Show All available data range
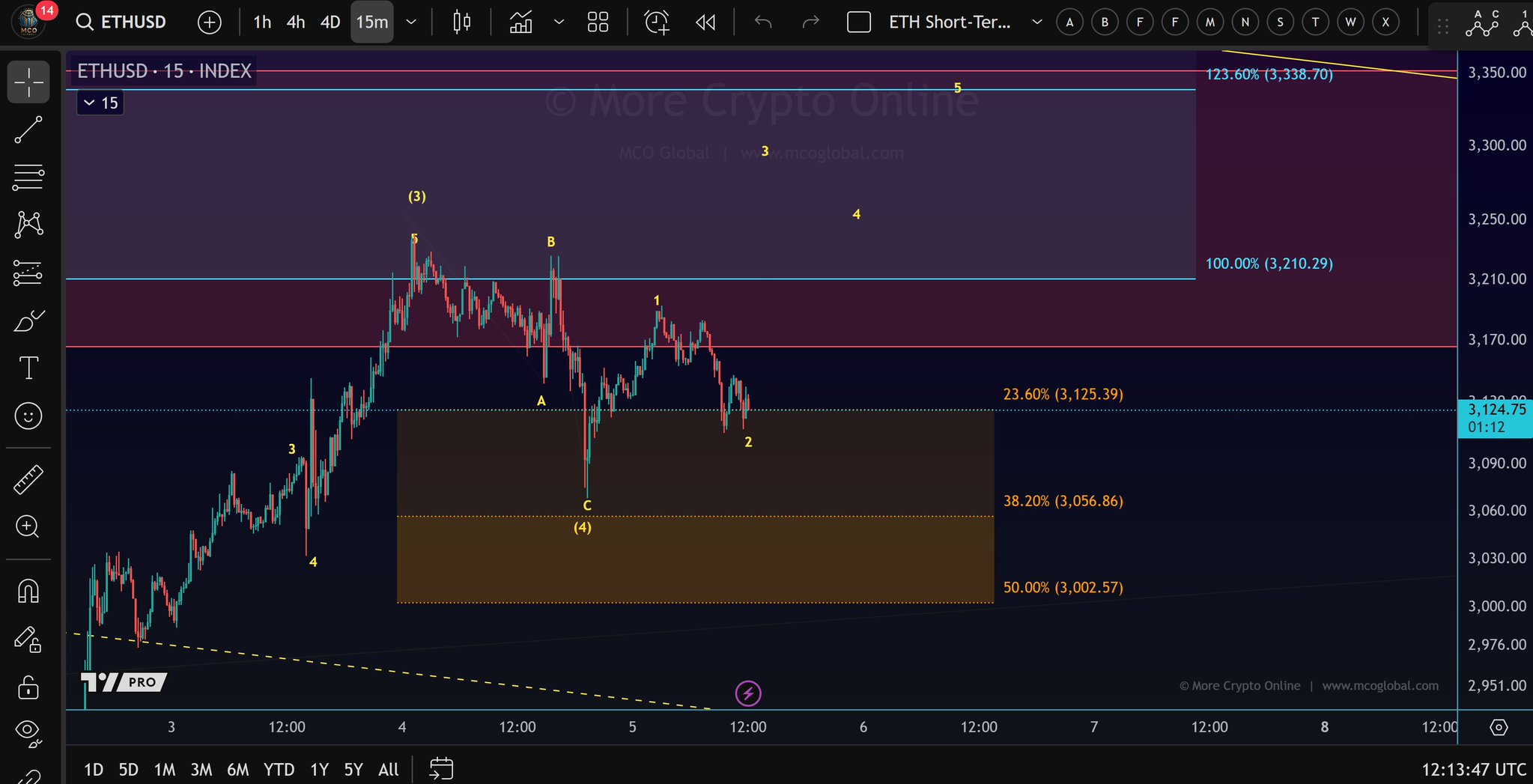 pyautogui.click(x=389, y=769)
